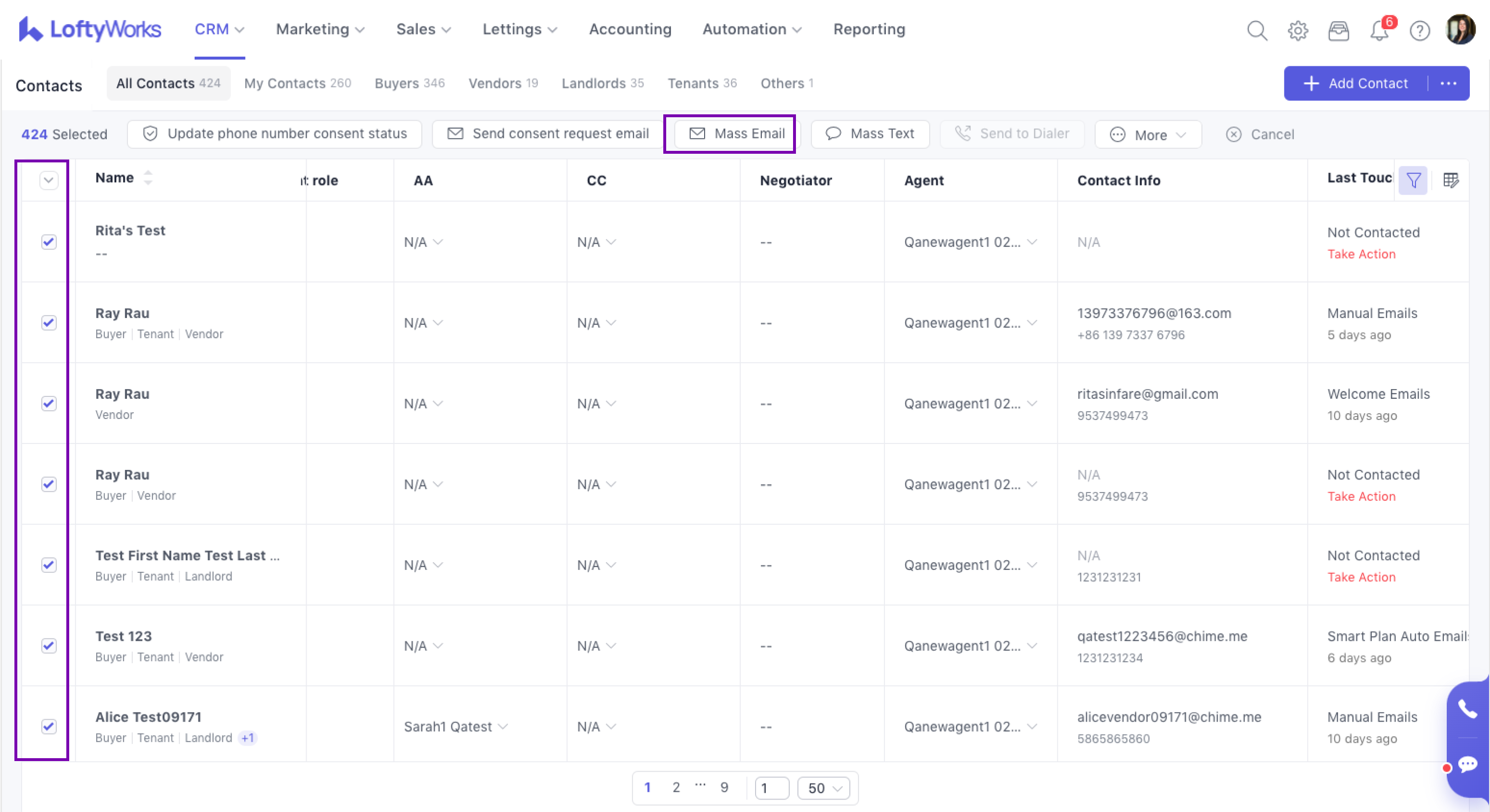Open notifications bell with badge
Image resolution: width=1490 pixels, height=812 pixels.
[1379, 30]
